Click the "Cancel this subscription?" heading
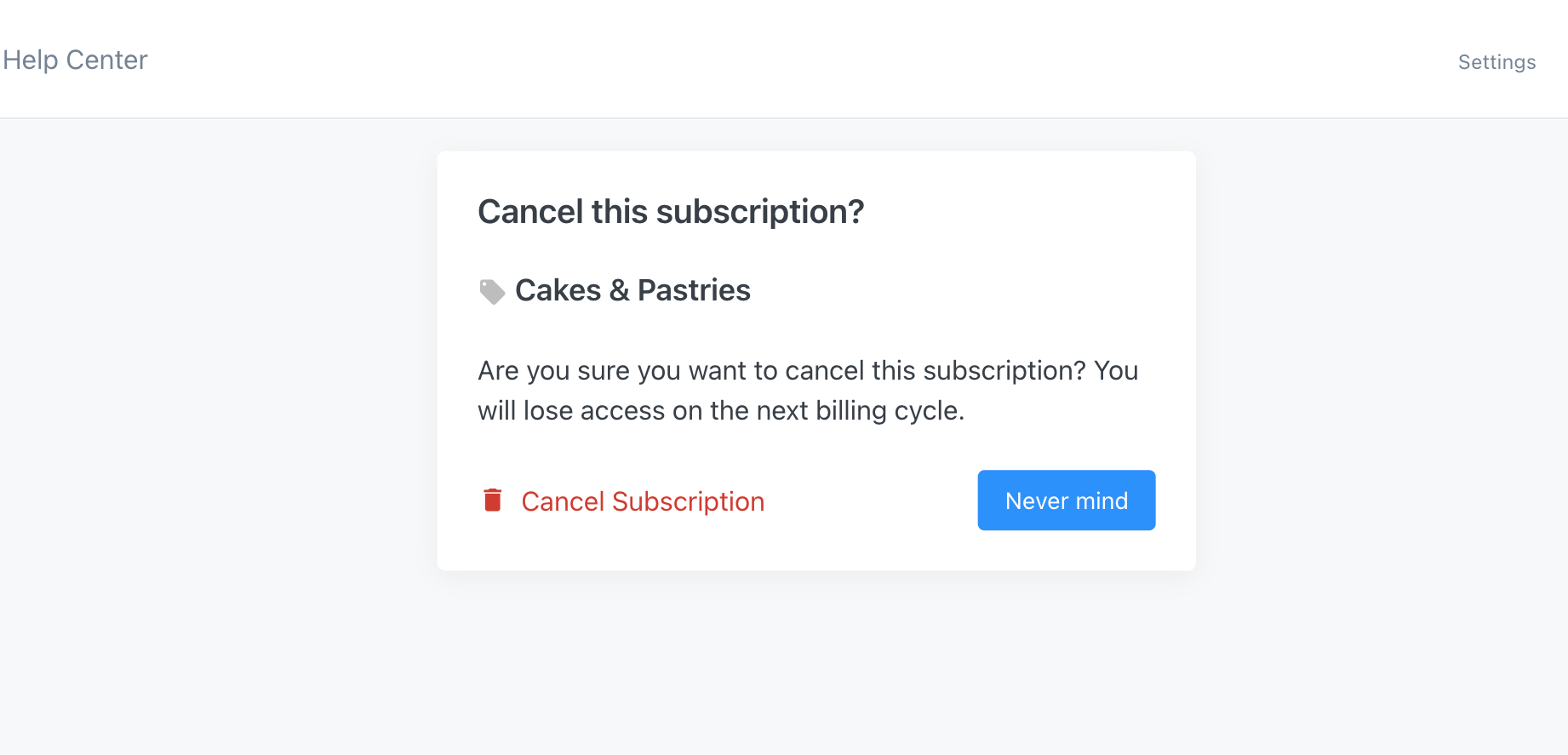This screenshot has height=755, width=1568. point(671,212)
